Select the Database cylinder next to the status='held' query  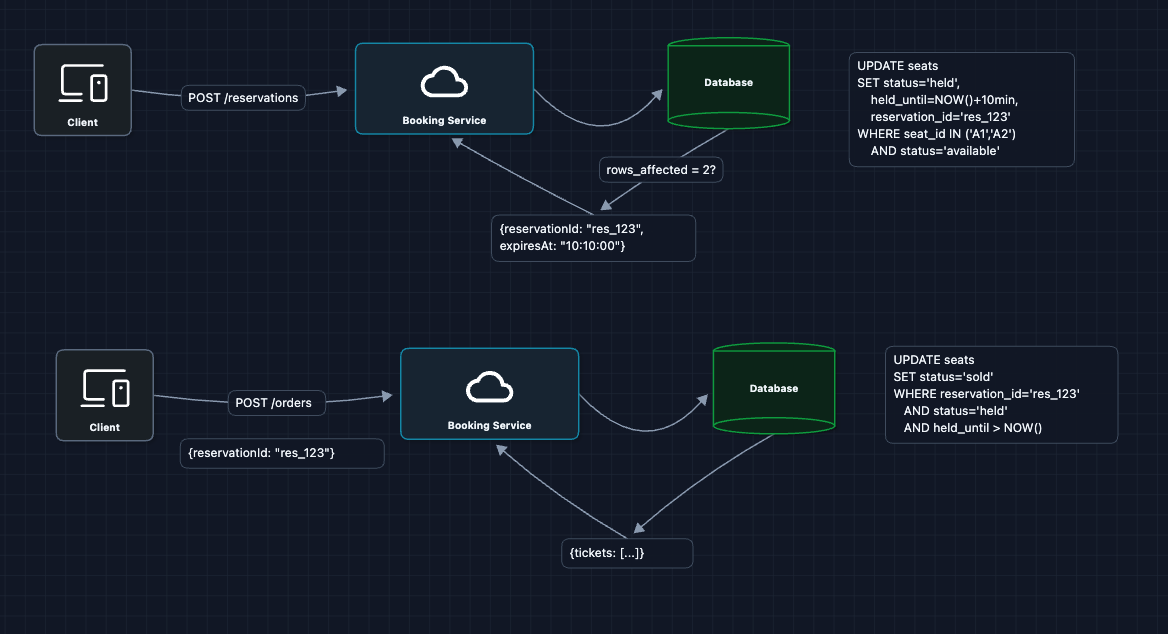point(728,84)
